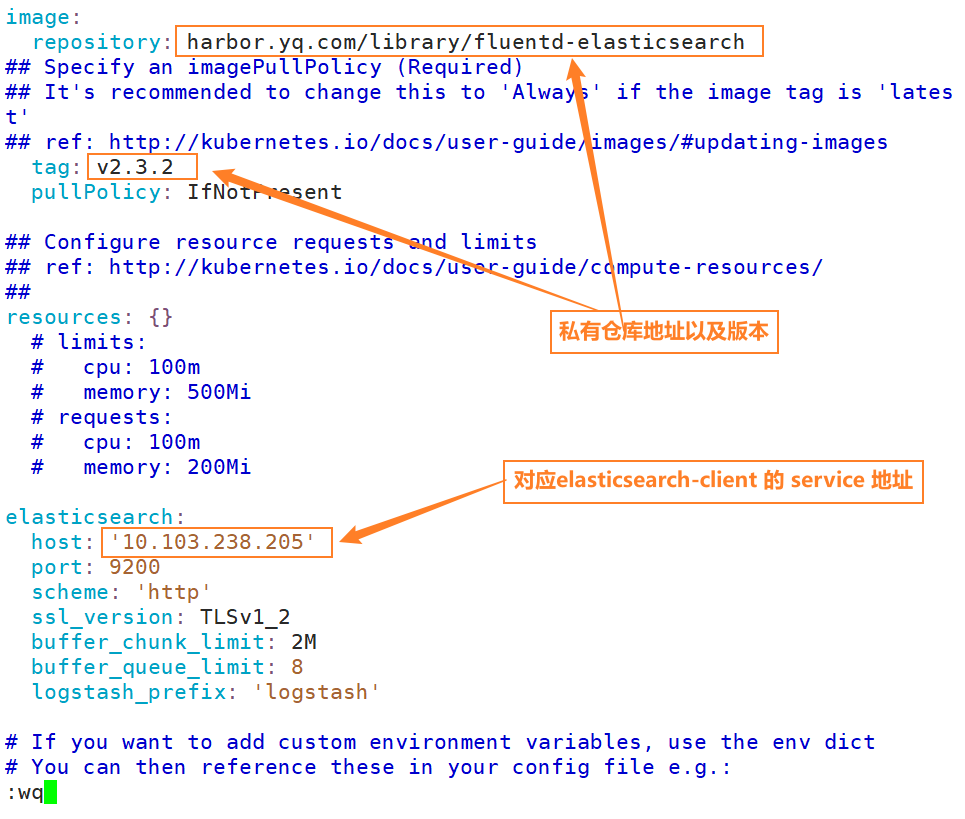Open the updating-images kubernetes.io docs URL
The image size is (965, 819).
[x=497, y=142]
